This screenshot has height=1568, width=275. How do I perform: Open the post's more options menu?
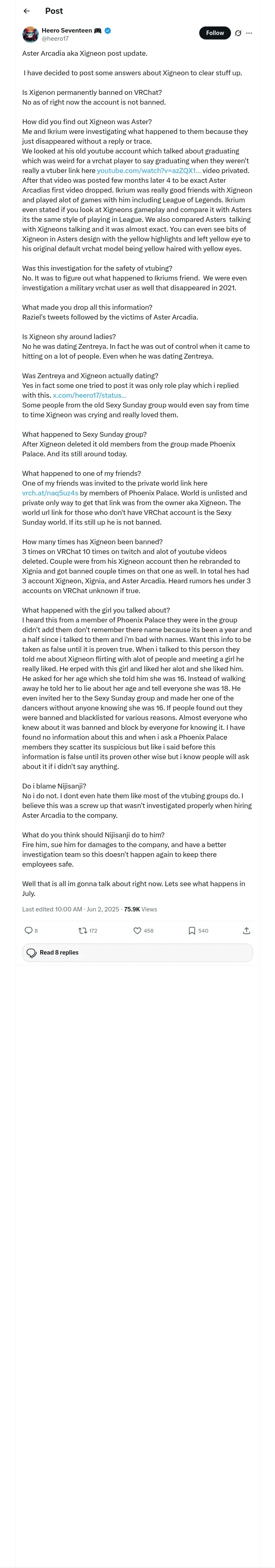(249, 33)
